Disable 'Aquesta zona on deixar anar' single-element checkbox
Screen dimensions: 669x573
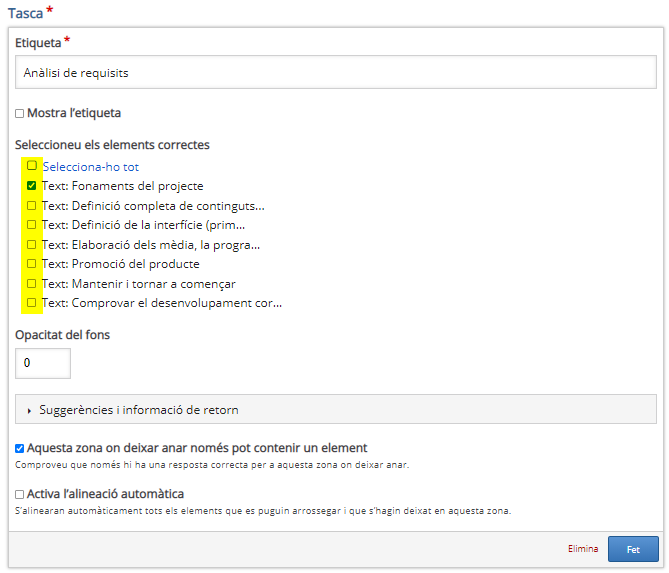point(19,448)
